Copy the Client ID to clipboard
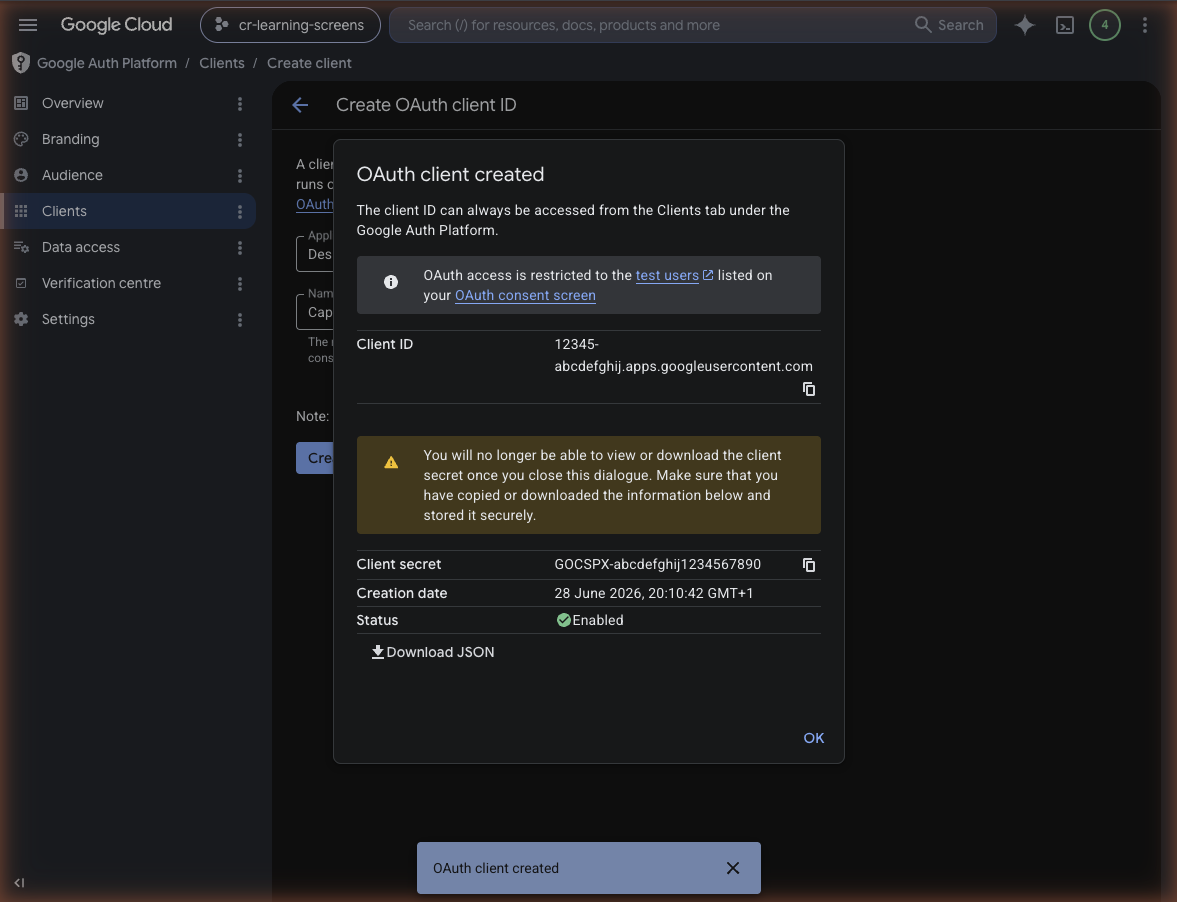Screen dimensions: 1177x902 (808, 389)
